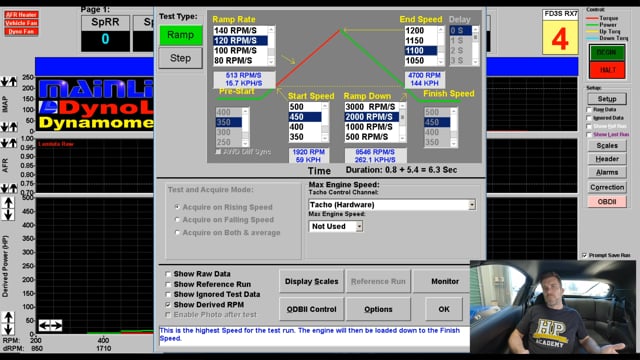This screenshot has width=640, height=360.
Task: Click the IMAP axis upper-limit up arrow
Action: pyautogui.click(x=13, y=82)
